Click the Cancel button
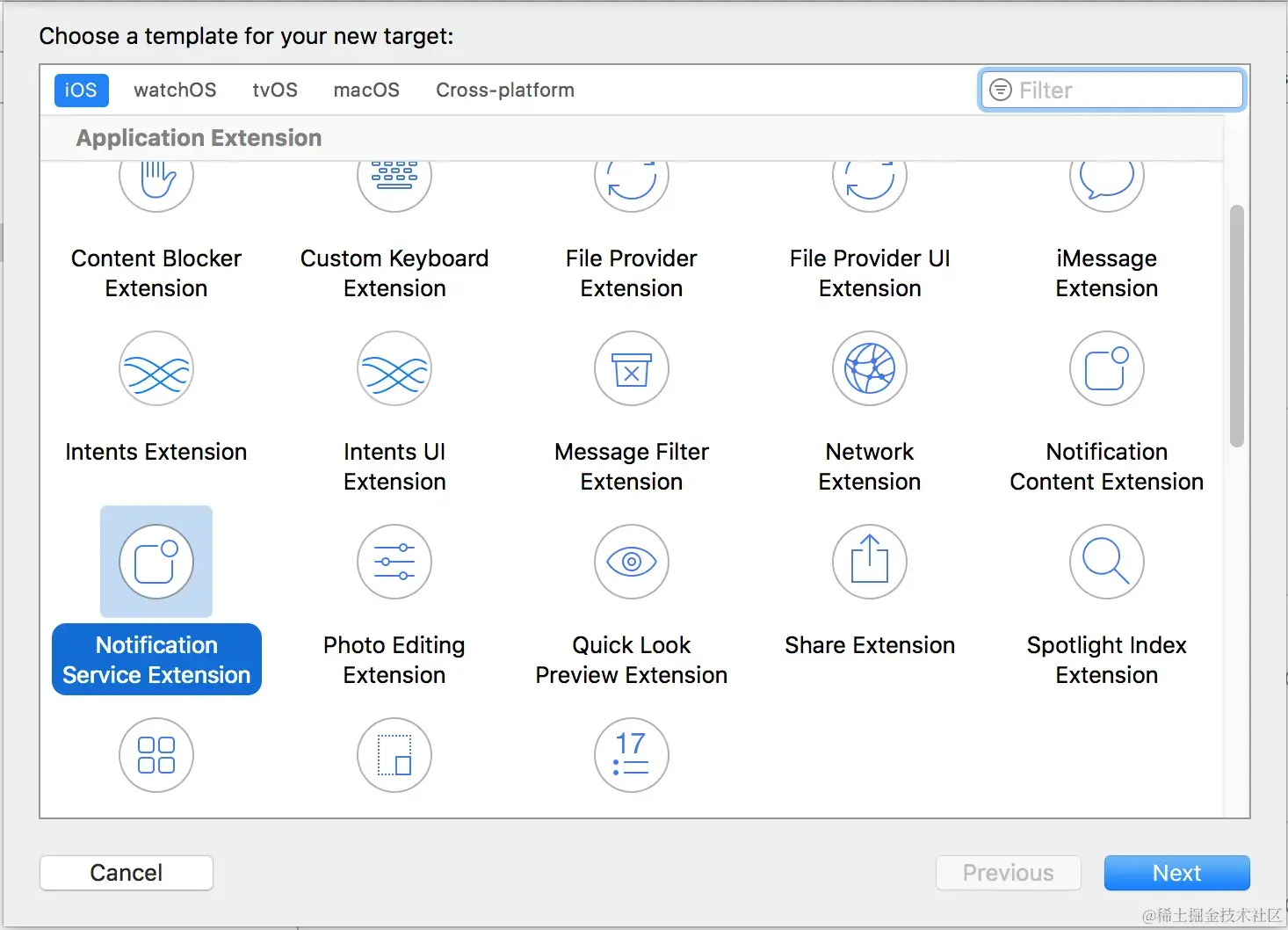1288x930 pixels. pyautogui.click(x=127, y=873)
